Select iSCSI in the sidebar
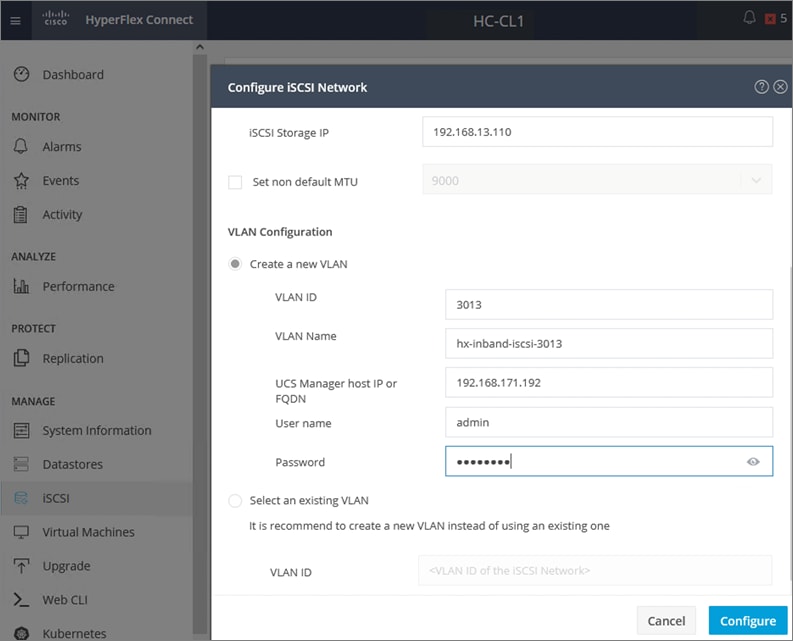The image size is (793, 641). 97,498
